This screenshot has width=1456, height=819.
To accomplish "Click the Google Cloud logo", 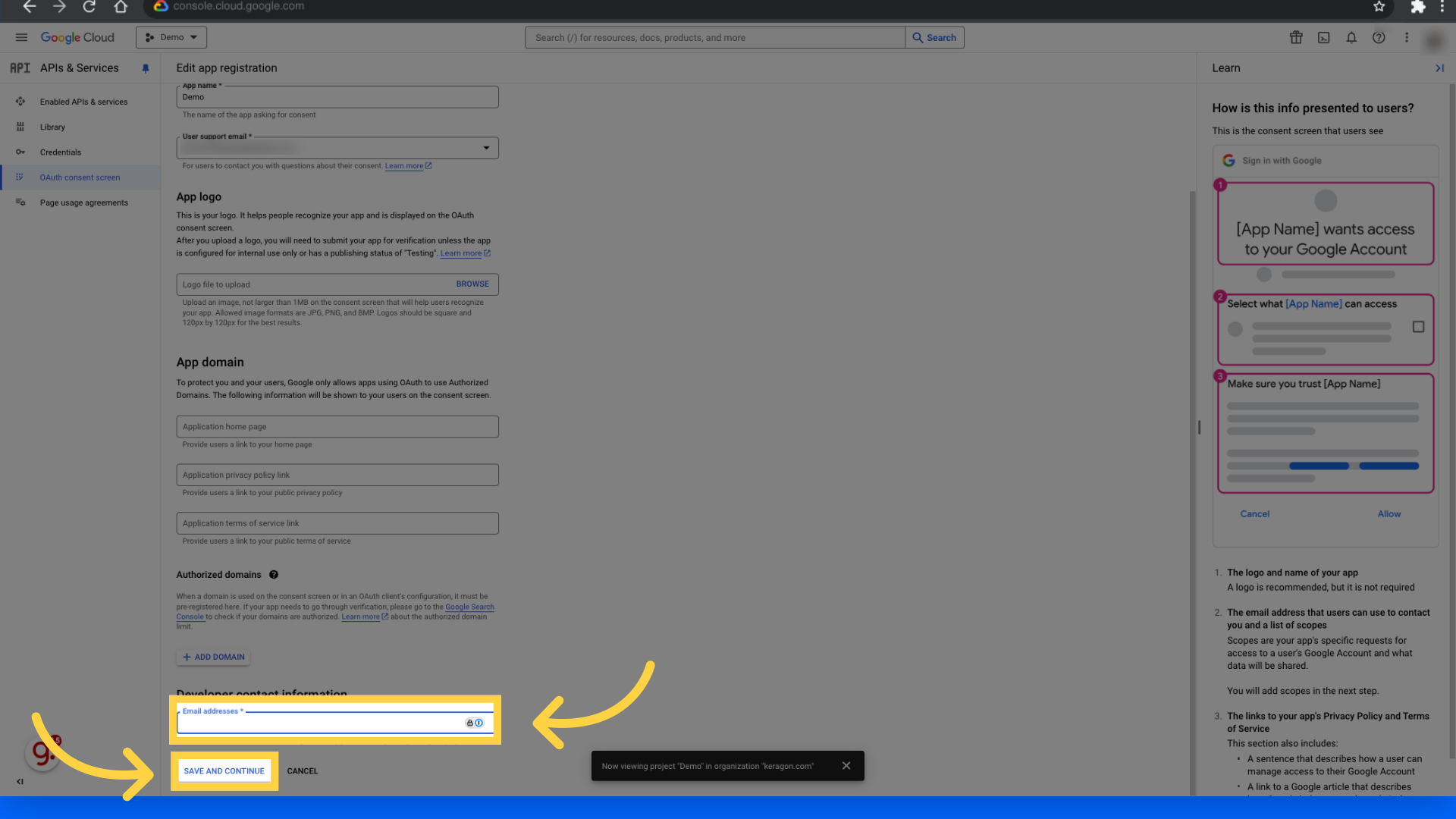I will pos(77,37).
